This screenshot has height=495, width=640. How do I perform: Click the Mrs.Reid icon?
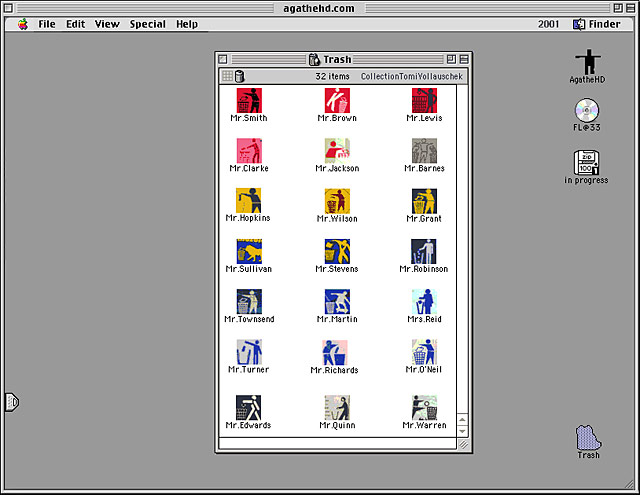pyautogui.click(x=424, y=302)
